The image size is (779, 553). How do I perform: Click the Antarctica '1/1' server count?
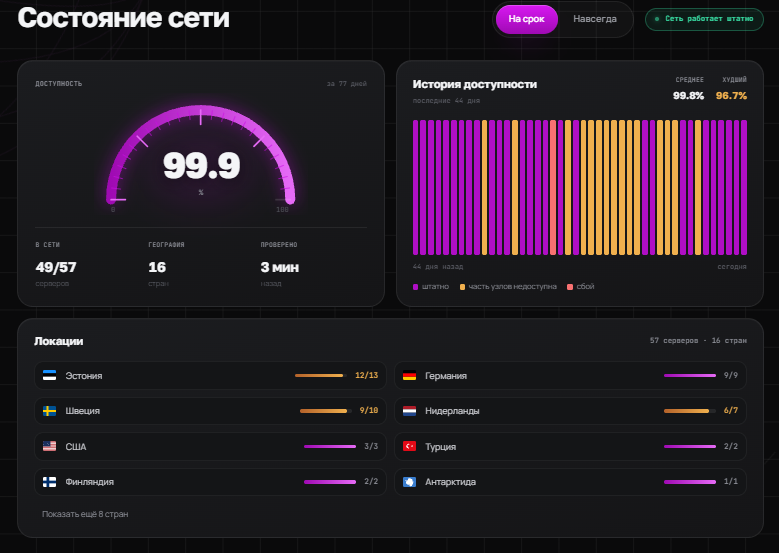(730, 481)
